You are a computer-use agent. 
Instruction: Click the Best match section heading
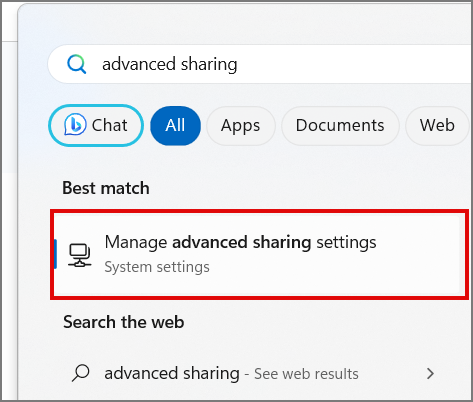[106, 188]
